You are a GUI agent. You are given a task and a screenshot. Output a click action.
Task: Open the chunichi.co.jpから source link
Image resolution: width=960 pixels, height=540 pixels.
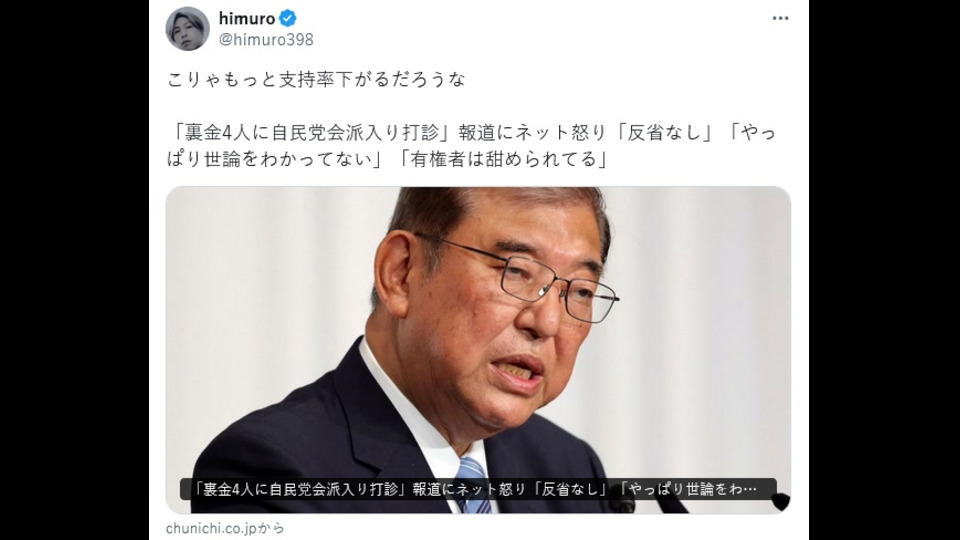[225, 528]
